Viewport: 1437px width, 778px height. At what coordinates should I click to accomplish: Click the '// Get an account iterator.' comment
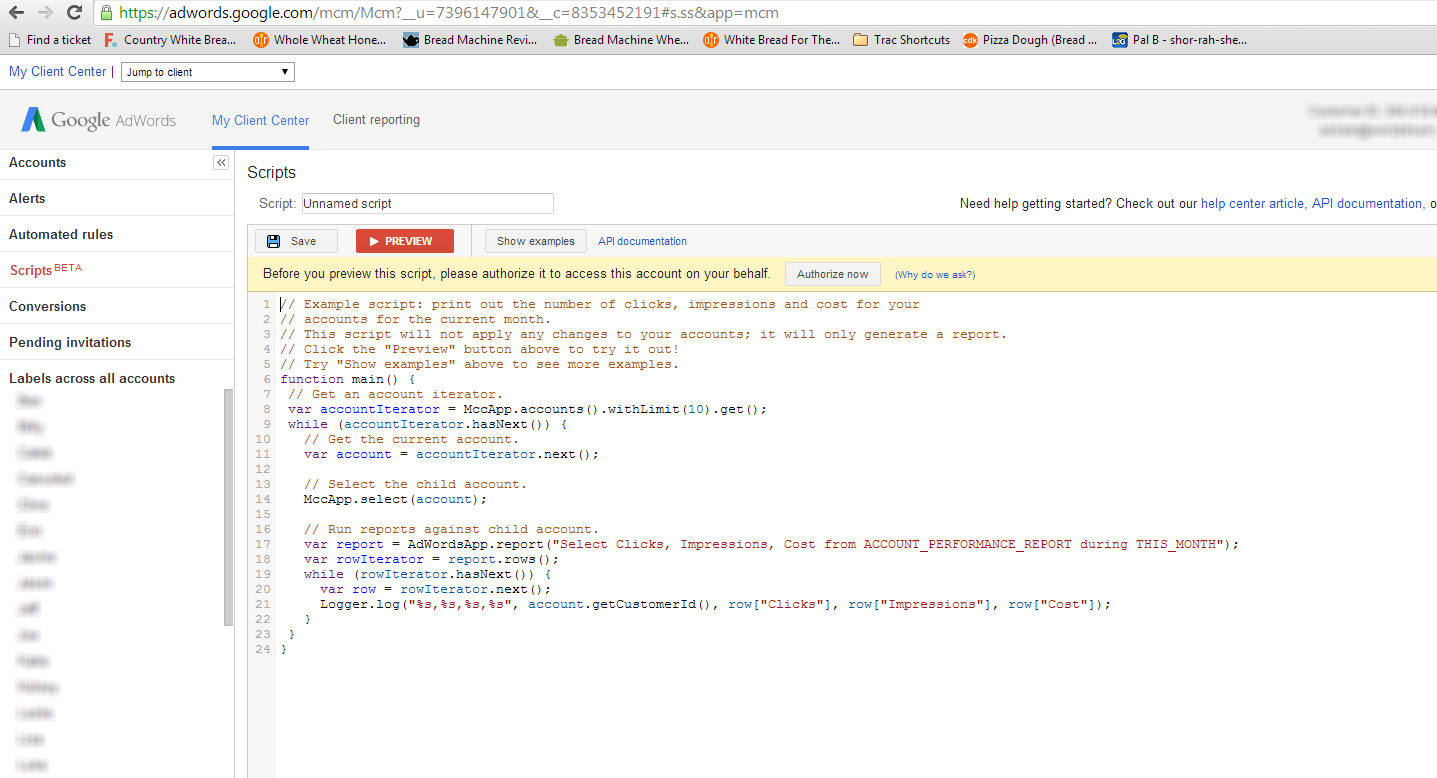[395, 394]
